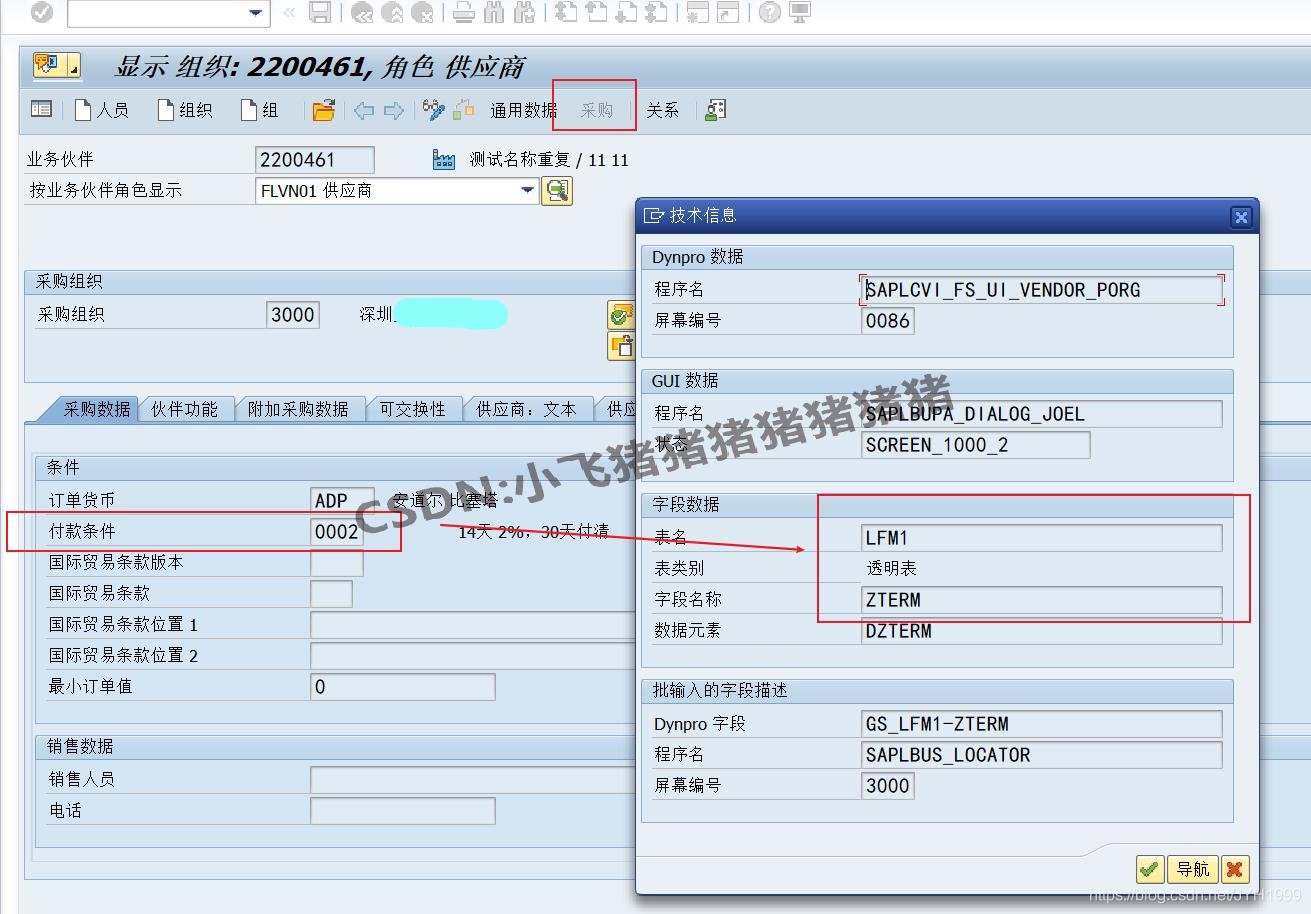
Task: Click the Create New Session icon
Action: [x=697, y=12]
